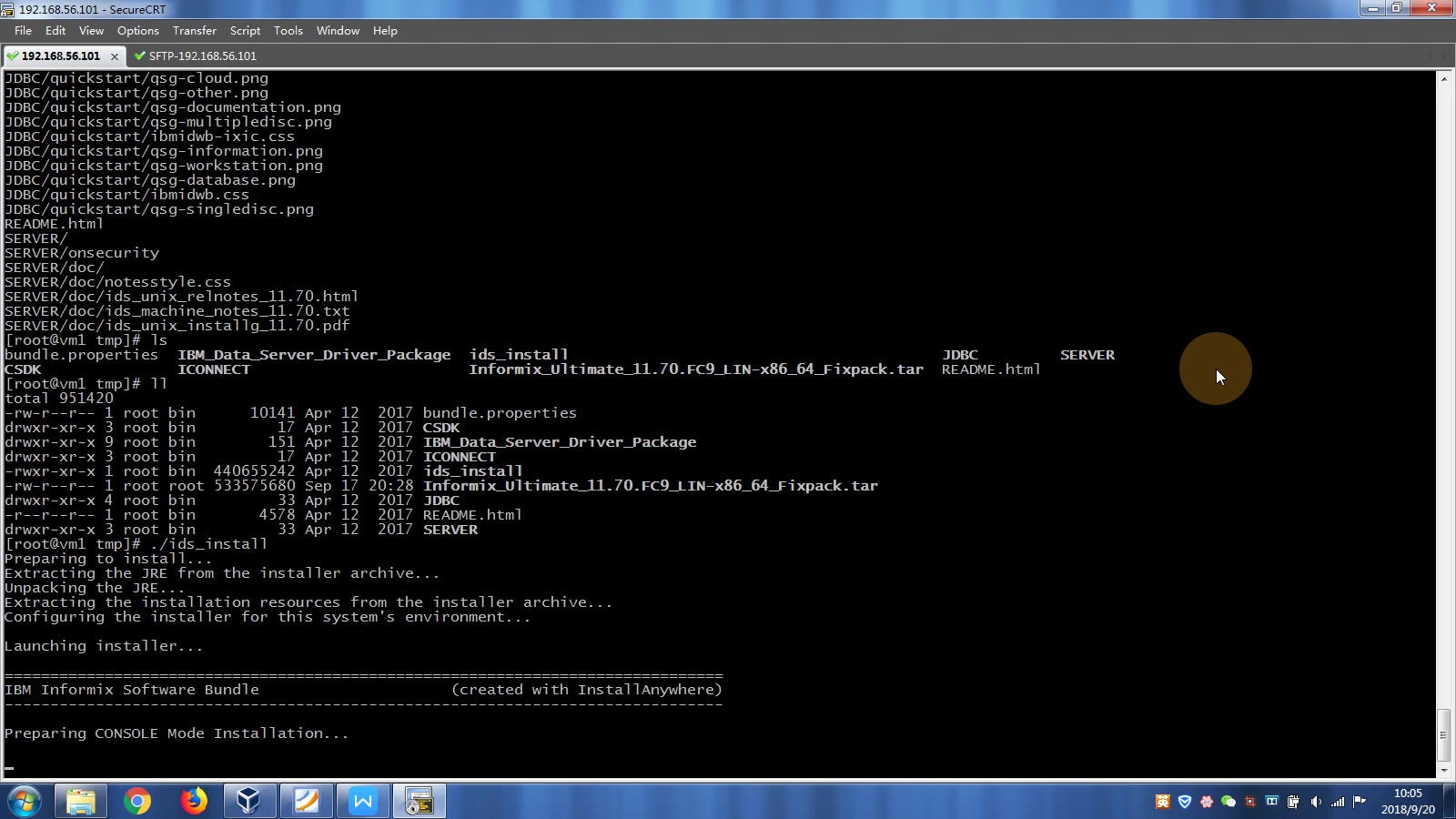The height and width of the screenshot is (819, 1456).
Task: Click 'SERVER/doc/ids_machine_notes_11.70.txt' line
Action: point(177,311)
